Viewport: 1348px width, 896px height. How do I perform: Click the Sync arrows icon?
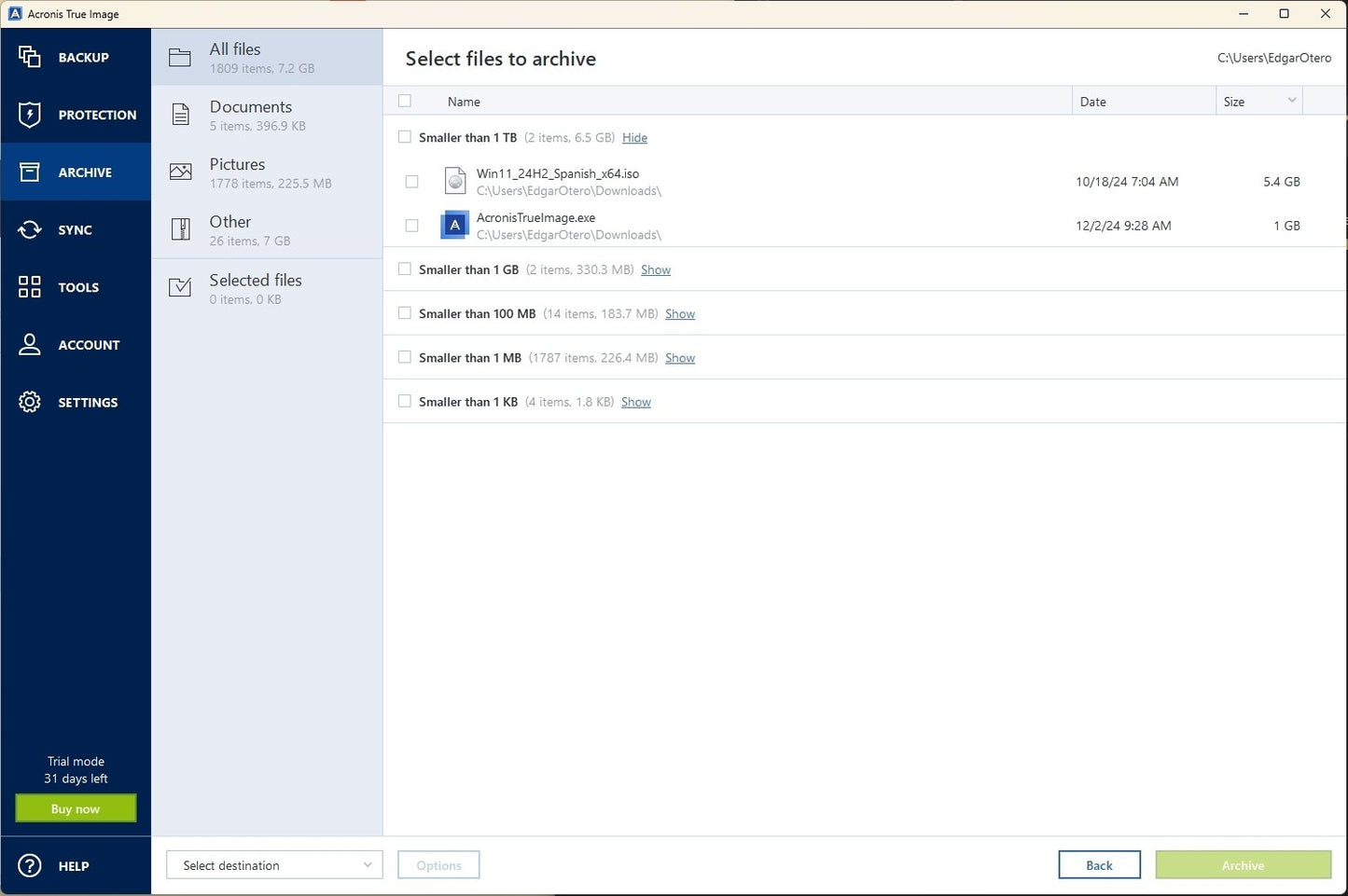click(x=30, y=229)
